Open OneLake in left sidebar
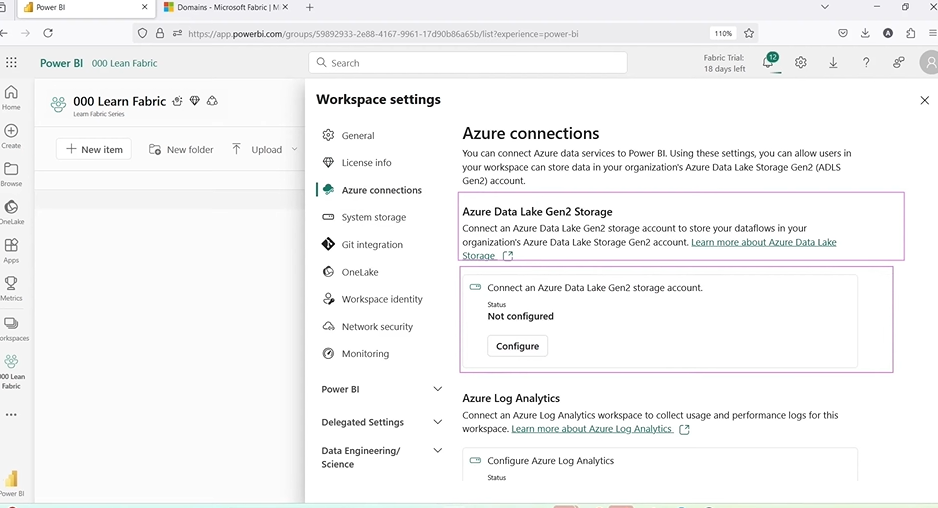 11,212
